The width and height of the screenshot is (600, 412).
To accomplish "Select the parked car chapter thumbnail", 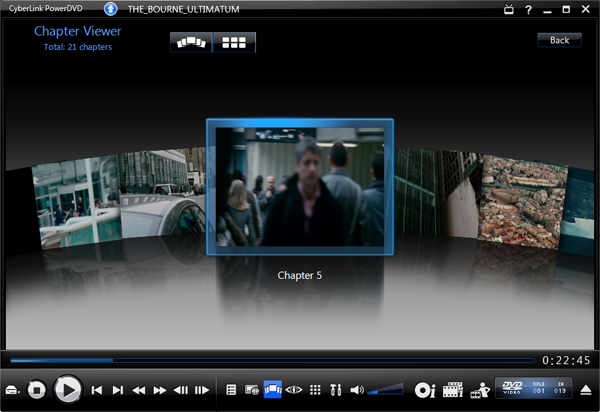I will click(x=163, y=193).
